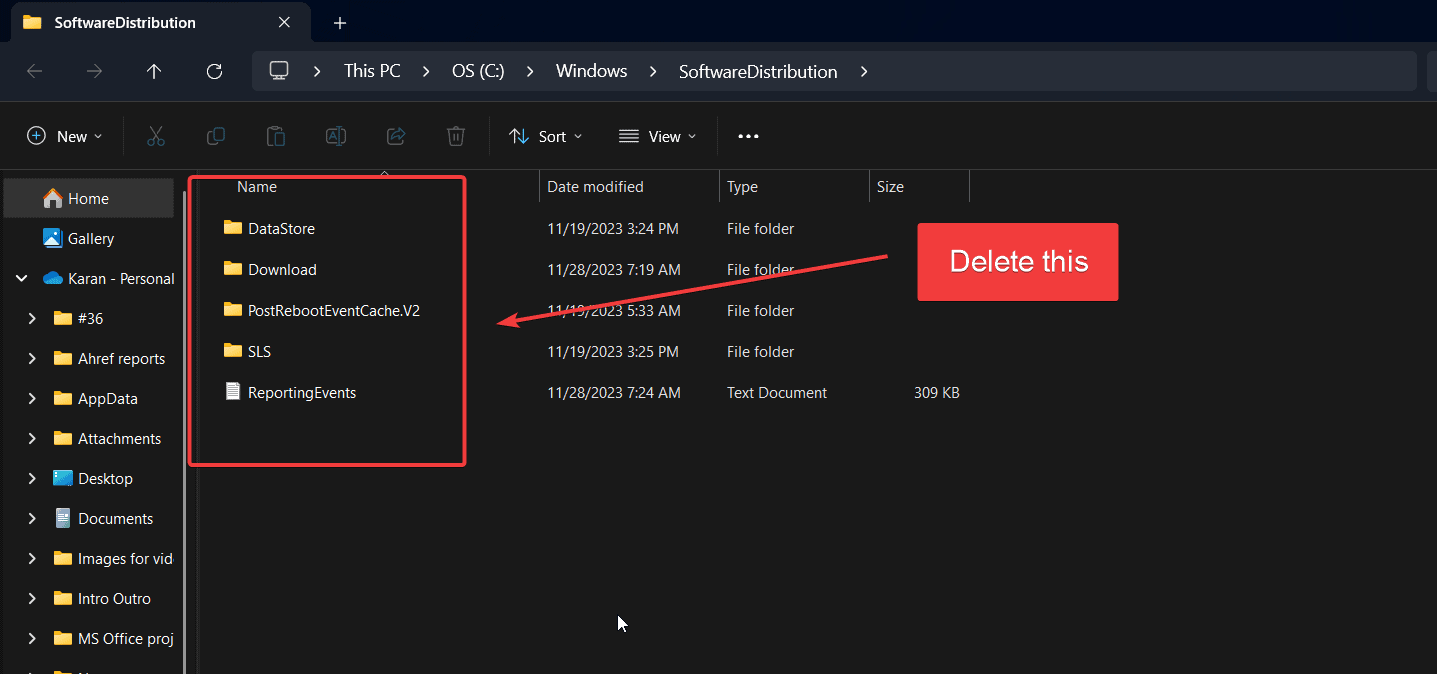Click the navigation pane vertical scrollbar
1437x674 pixels.
tap(185, 430)
